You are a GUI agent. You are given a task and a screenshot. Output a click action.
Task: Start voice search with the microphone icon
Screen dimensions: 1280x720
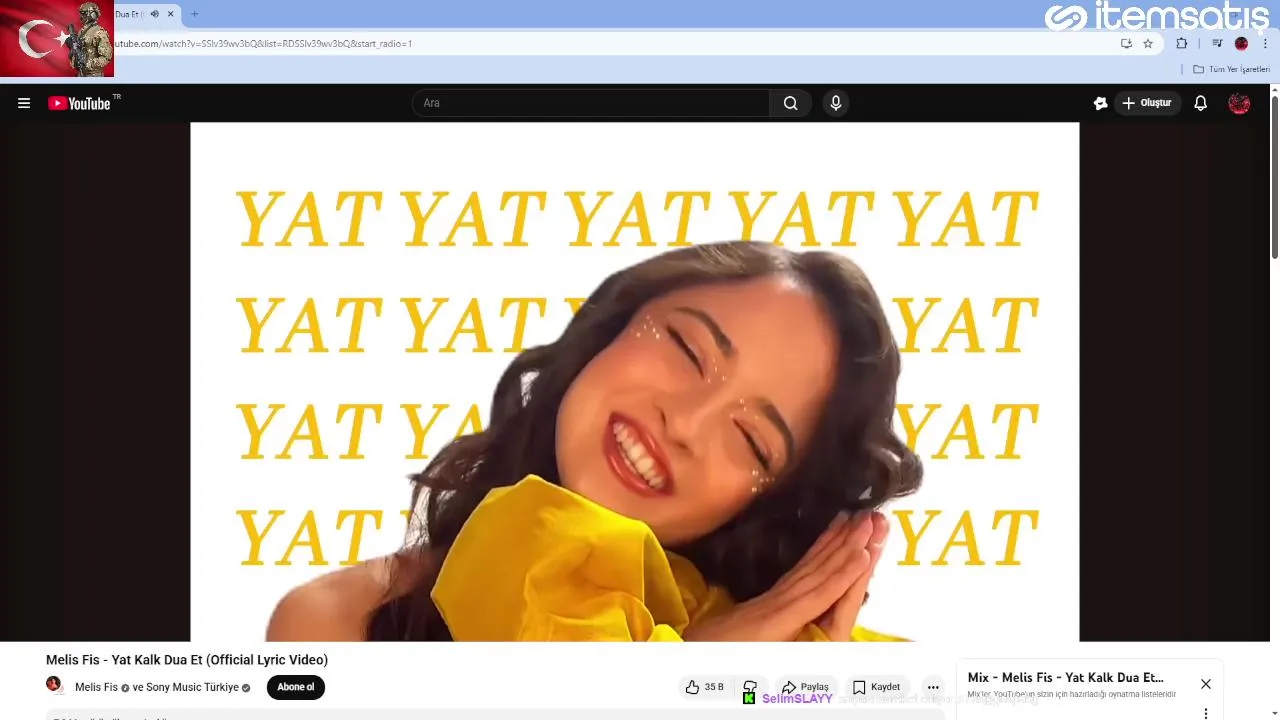coord(836,103)
